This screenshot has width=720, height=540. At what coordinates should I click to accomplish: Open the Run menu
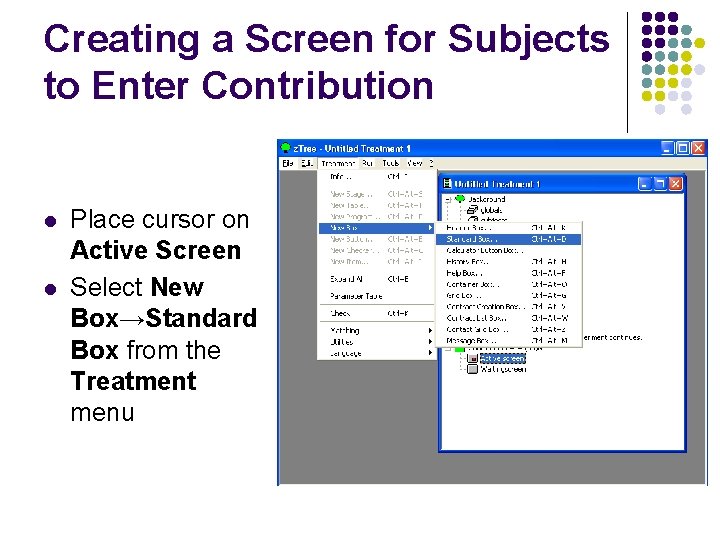pyautogui.click(x=367, y=163)
